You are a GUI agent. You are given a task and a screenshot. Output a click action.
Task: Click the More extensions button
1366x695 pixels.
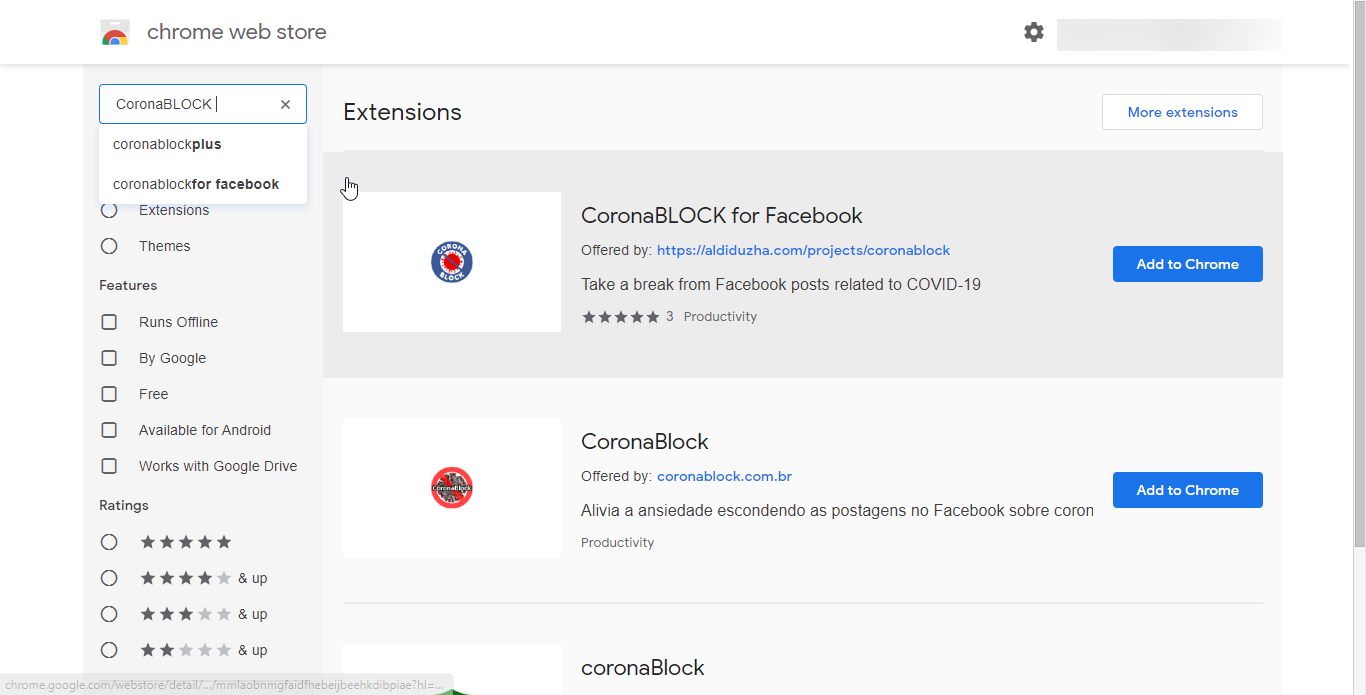click(1182, 112)
